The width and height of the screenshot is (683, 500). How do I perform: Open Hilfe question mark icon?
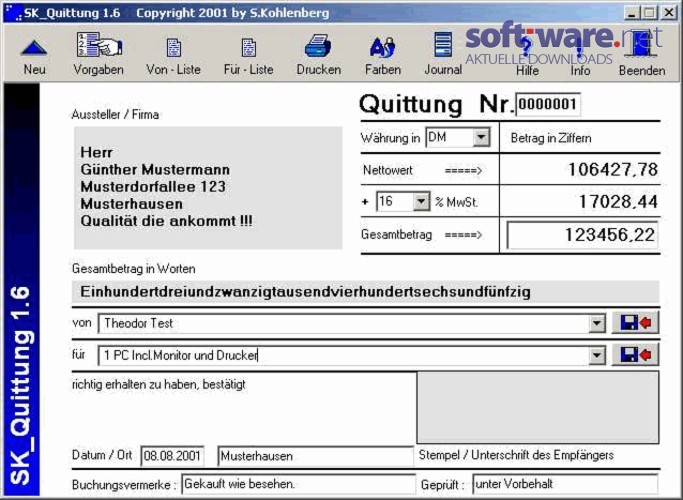coord(527,47)
